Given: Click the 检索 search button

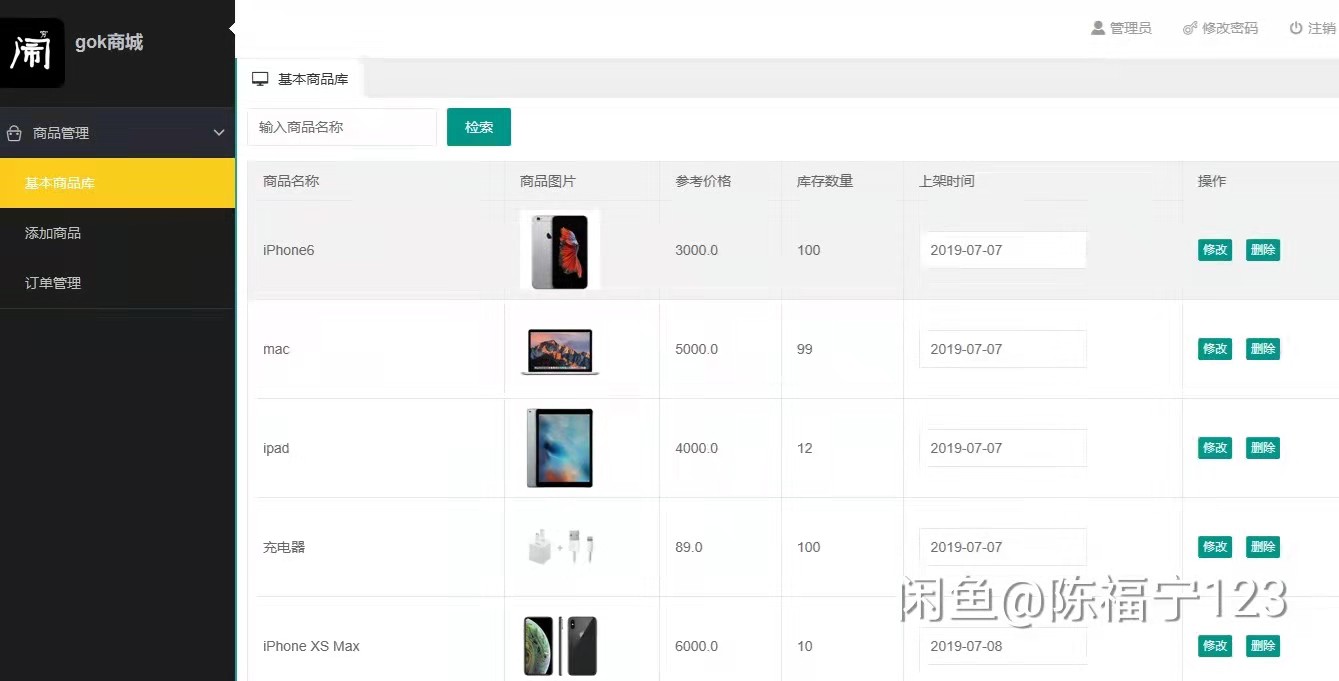Looking at the screenshot, I should 478,127.
